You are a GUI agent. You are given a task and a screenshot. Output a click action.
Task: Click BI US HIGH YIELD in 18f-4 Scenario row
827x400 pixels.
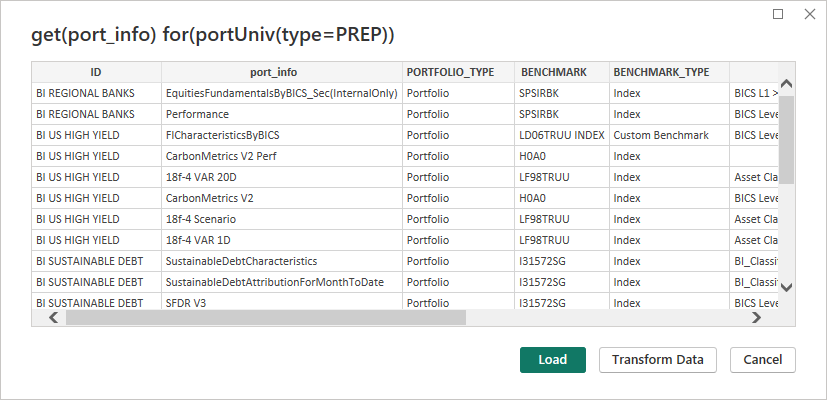[x=97, y=219]
